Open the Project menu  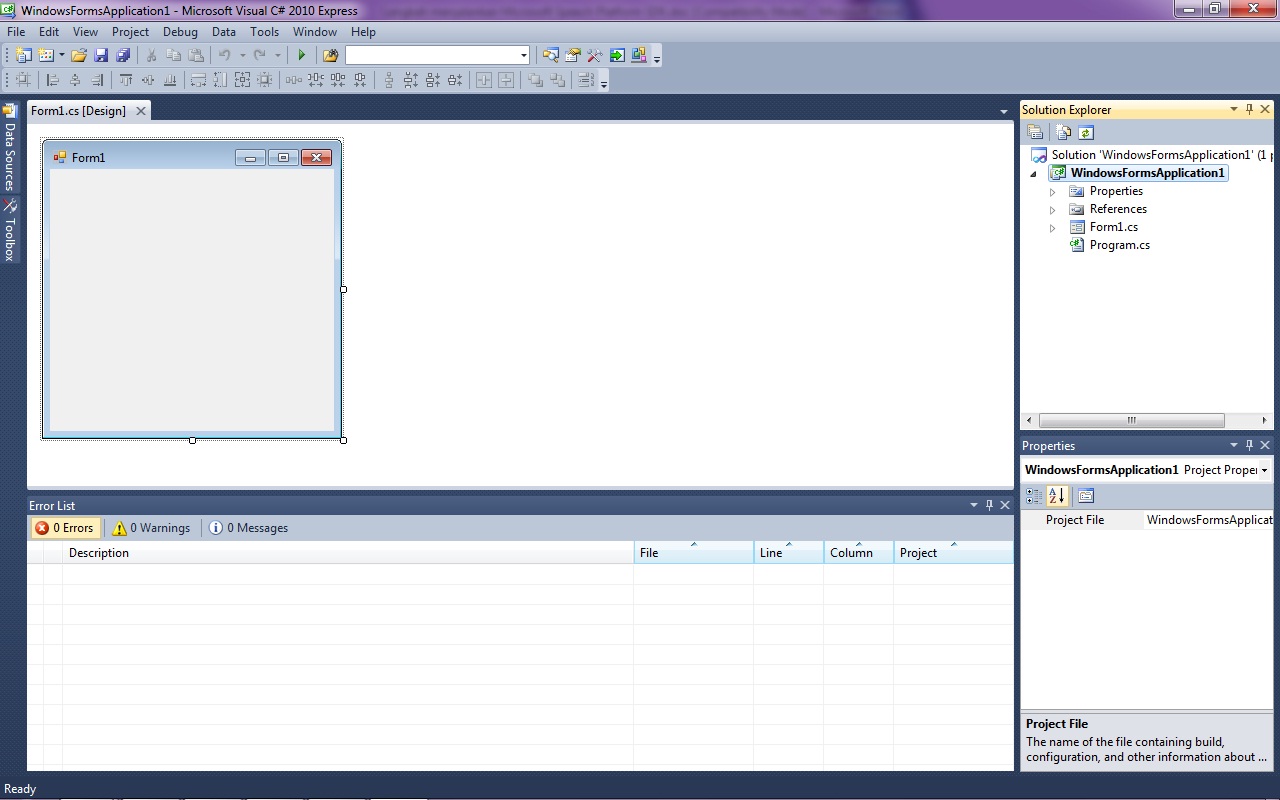click(x=130, y=32)
